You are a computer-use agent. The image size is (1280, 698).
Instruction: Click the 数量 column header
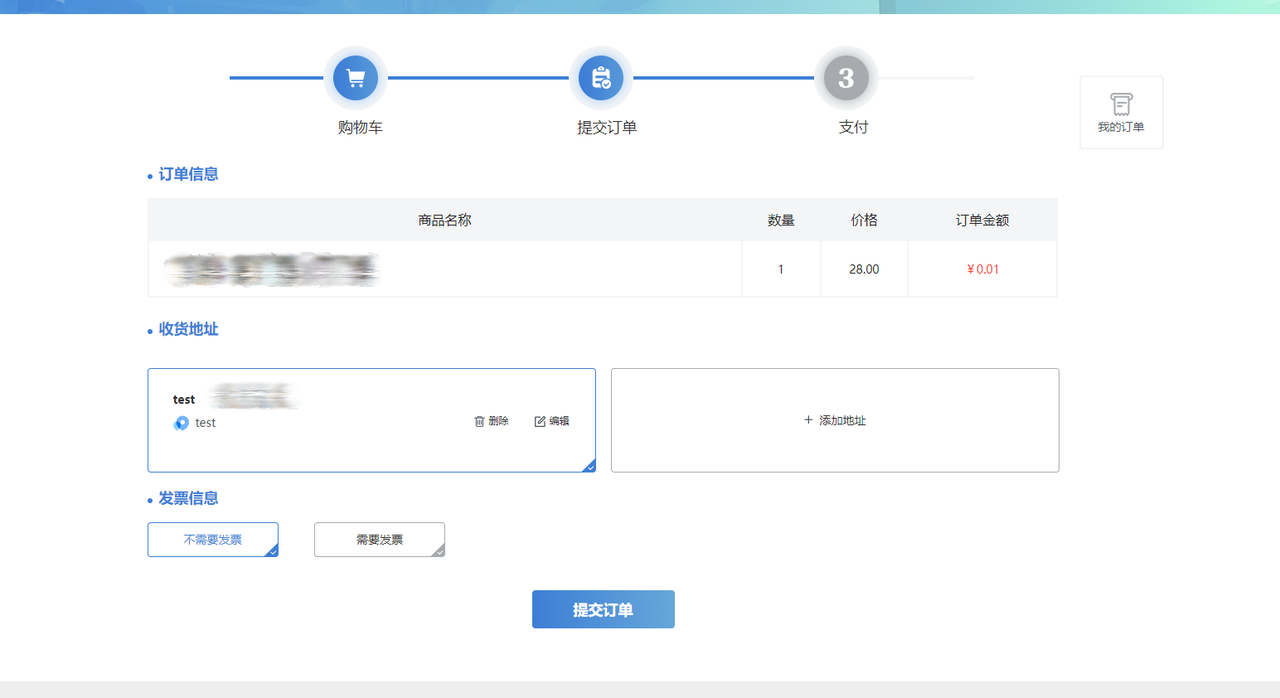781,220
